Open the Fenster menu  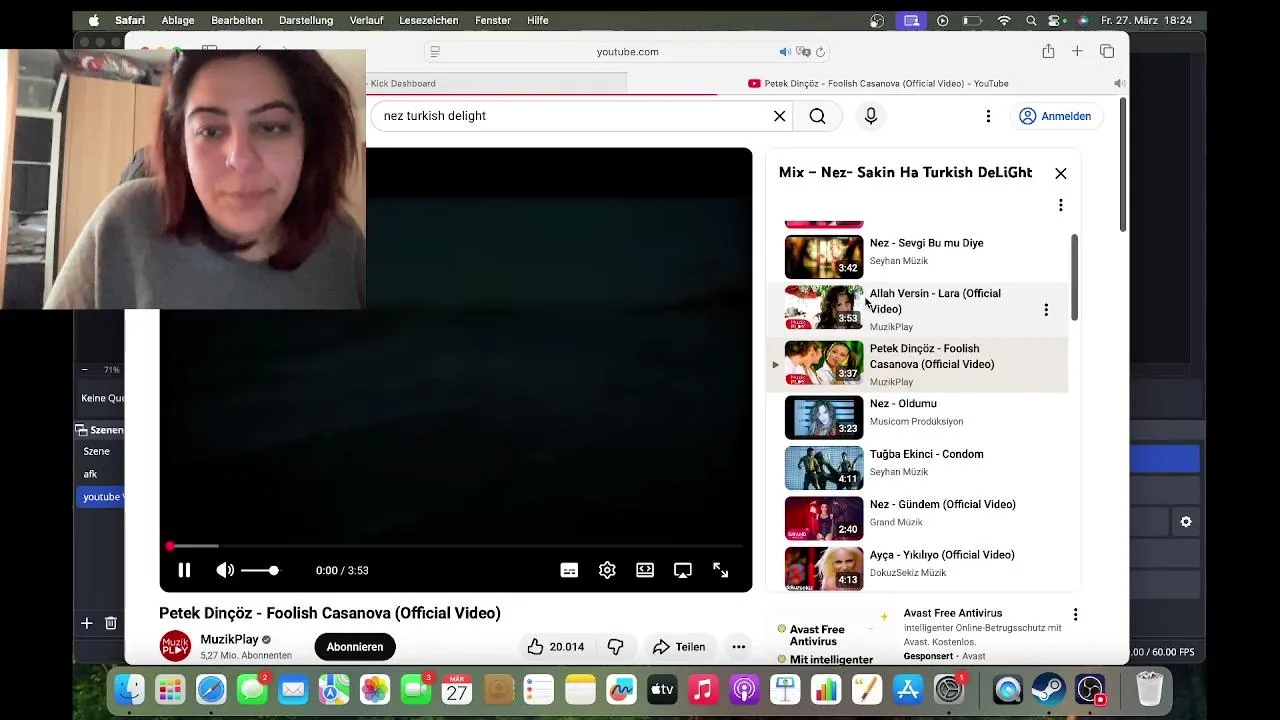pos(493,20)
